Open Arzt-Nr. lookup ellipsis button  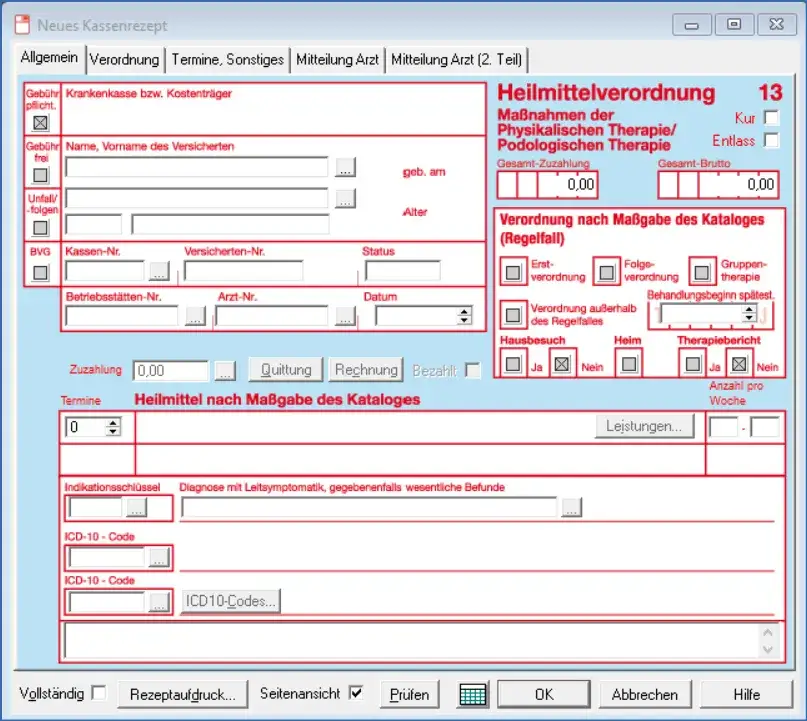click(345, 317)
